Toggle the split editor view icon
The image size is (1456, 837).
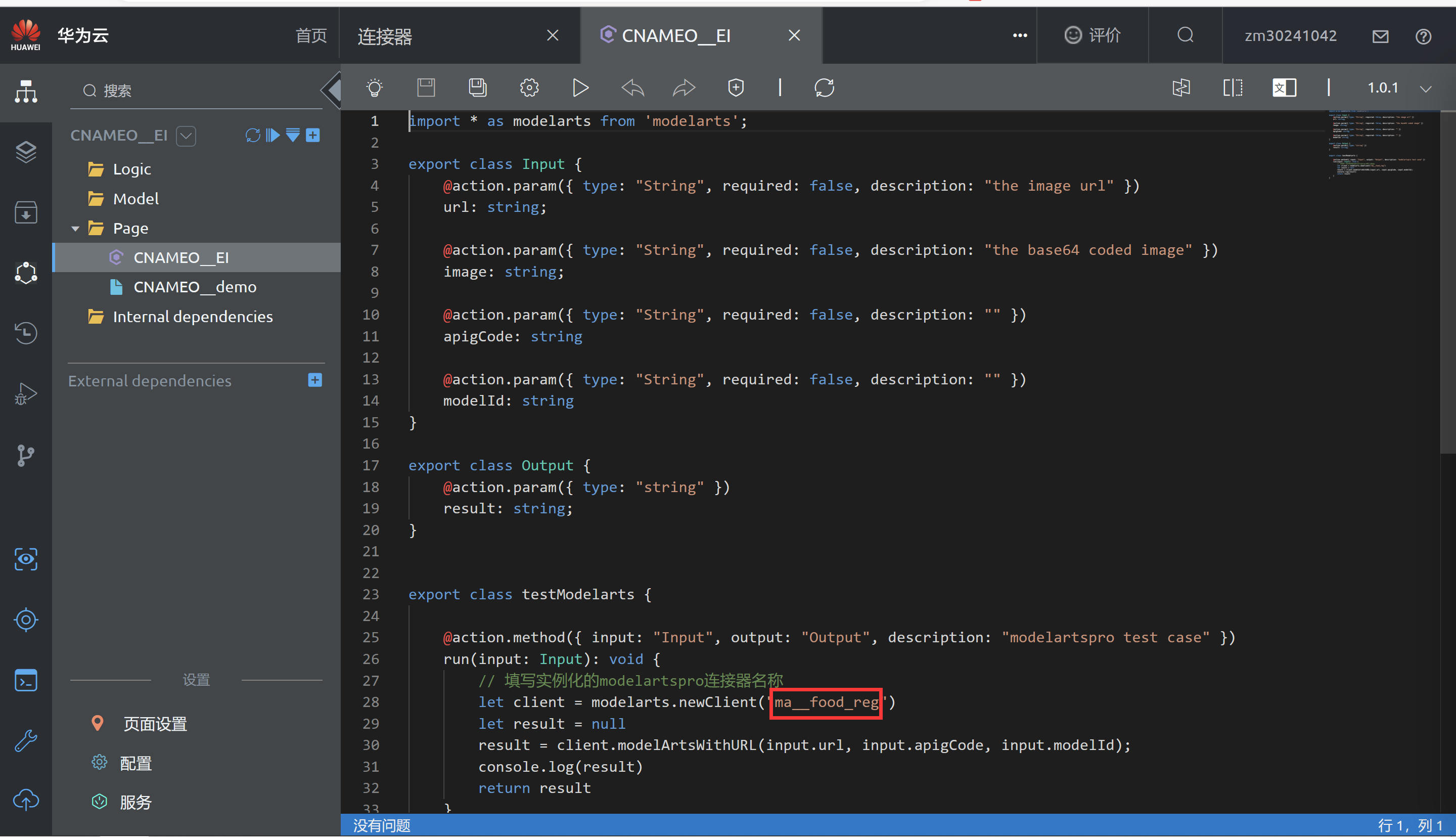tap(1233, 88)
